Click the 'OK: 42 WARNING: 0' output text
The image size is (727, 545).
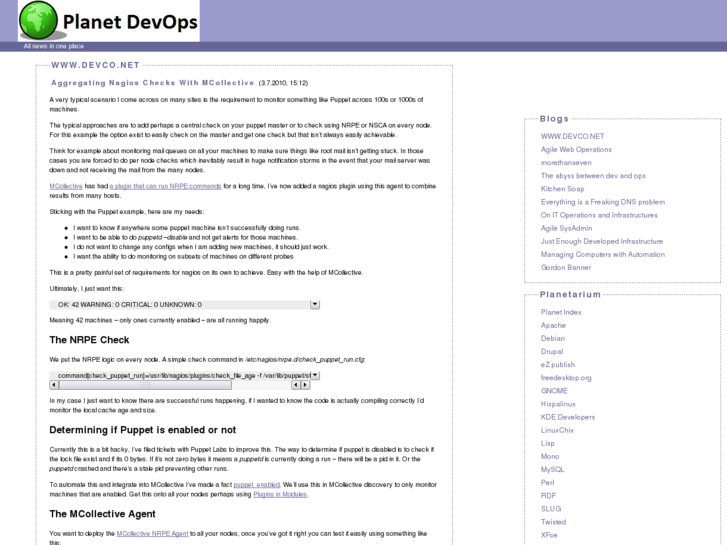[130, 305]
